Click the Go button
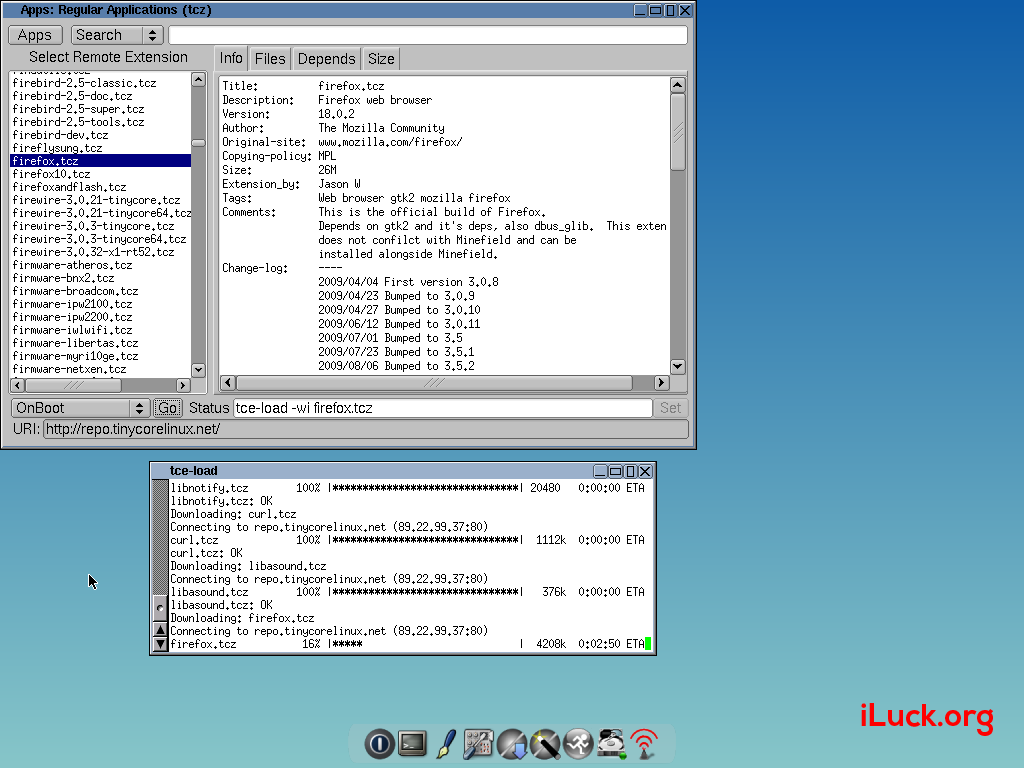 pyautogui.click(x=167, y=408)
